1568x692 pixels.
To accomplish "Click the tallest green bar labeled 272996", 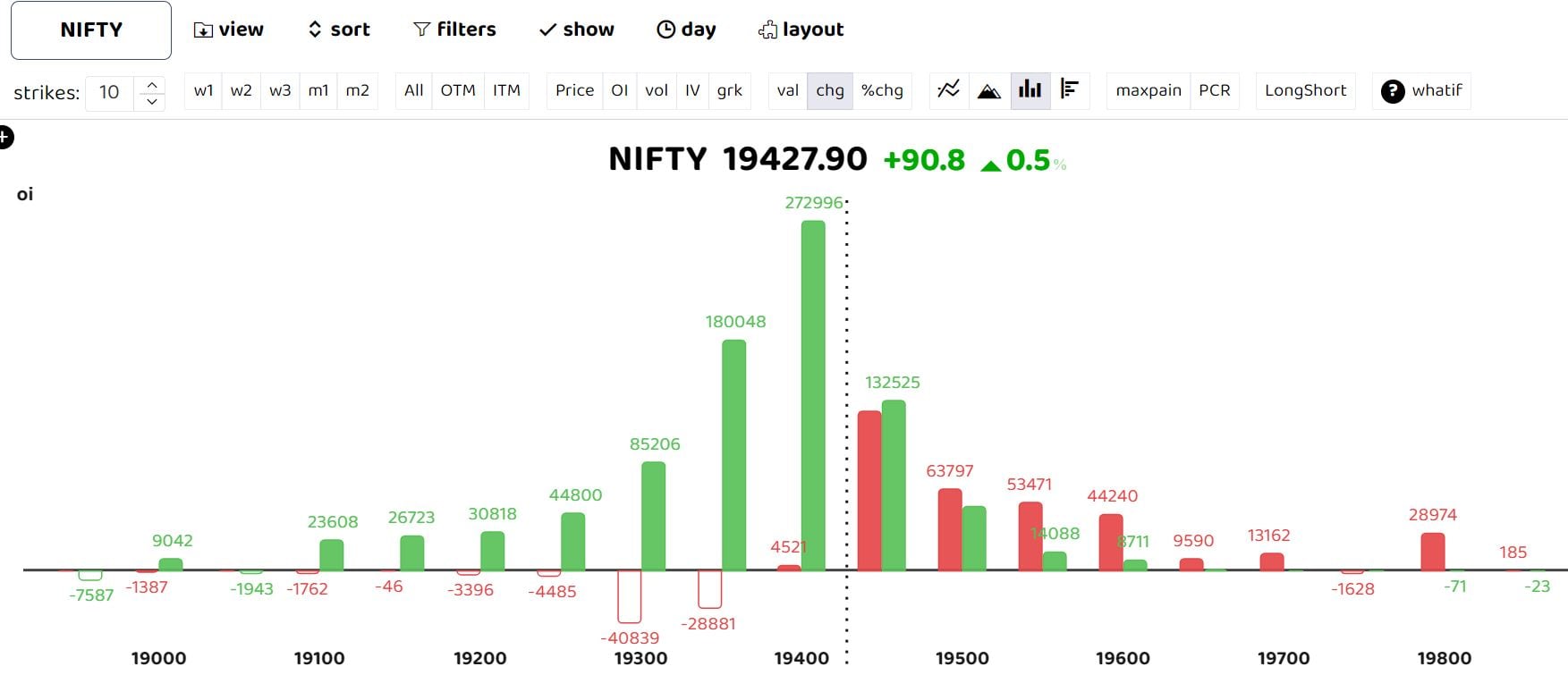I will click(x=813, y=395).
